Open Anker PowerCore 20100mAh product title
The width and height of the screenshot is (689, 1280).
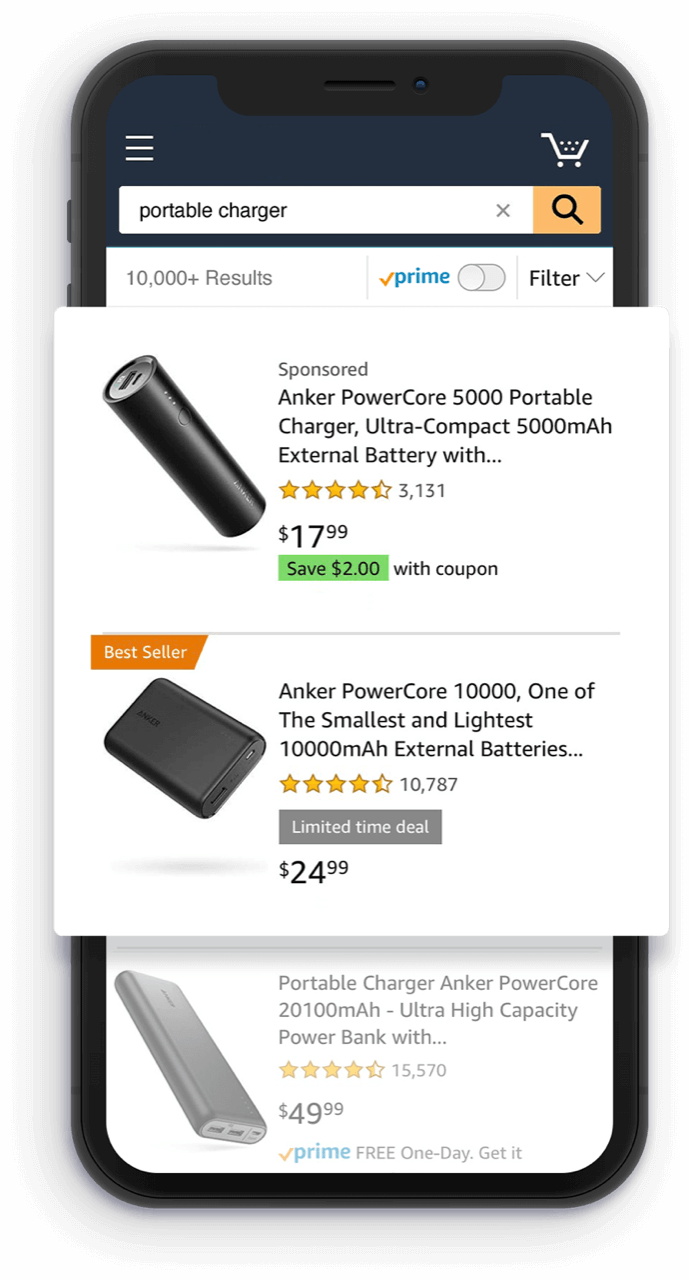pyautogui.click(x=437, y=1010)
